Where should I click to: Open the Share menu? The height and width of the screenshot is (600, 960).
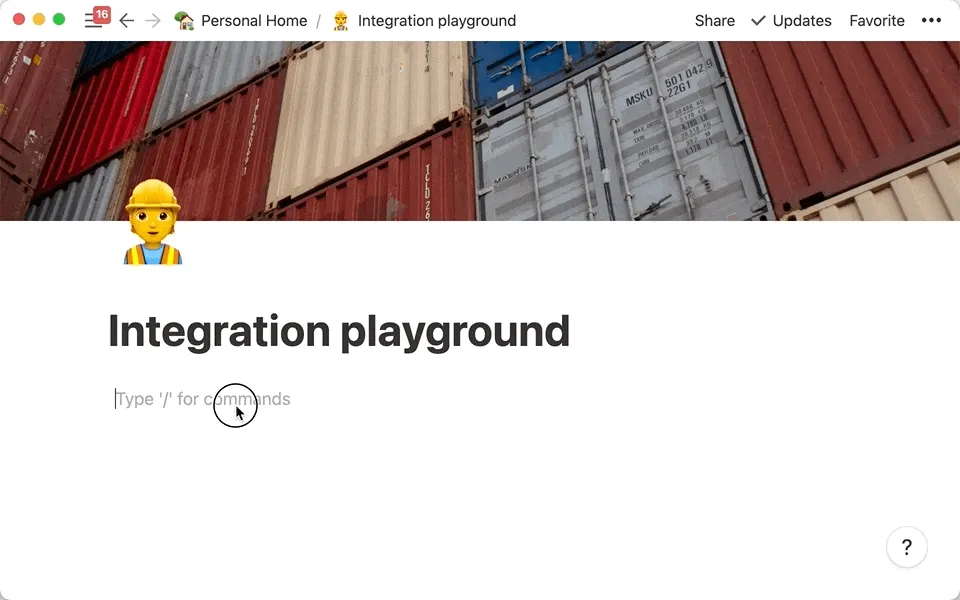tap(714, 20)
